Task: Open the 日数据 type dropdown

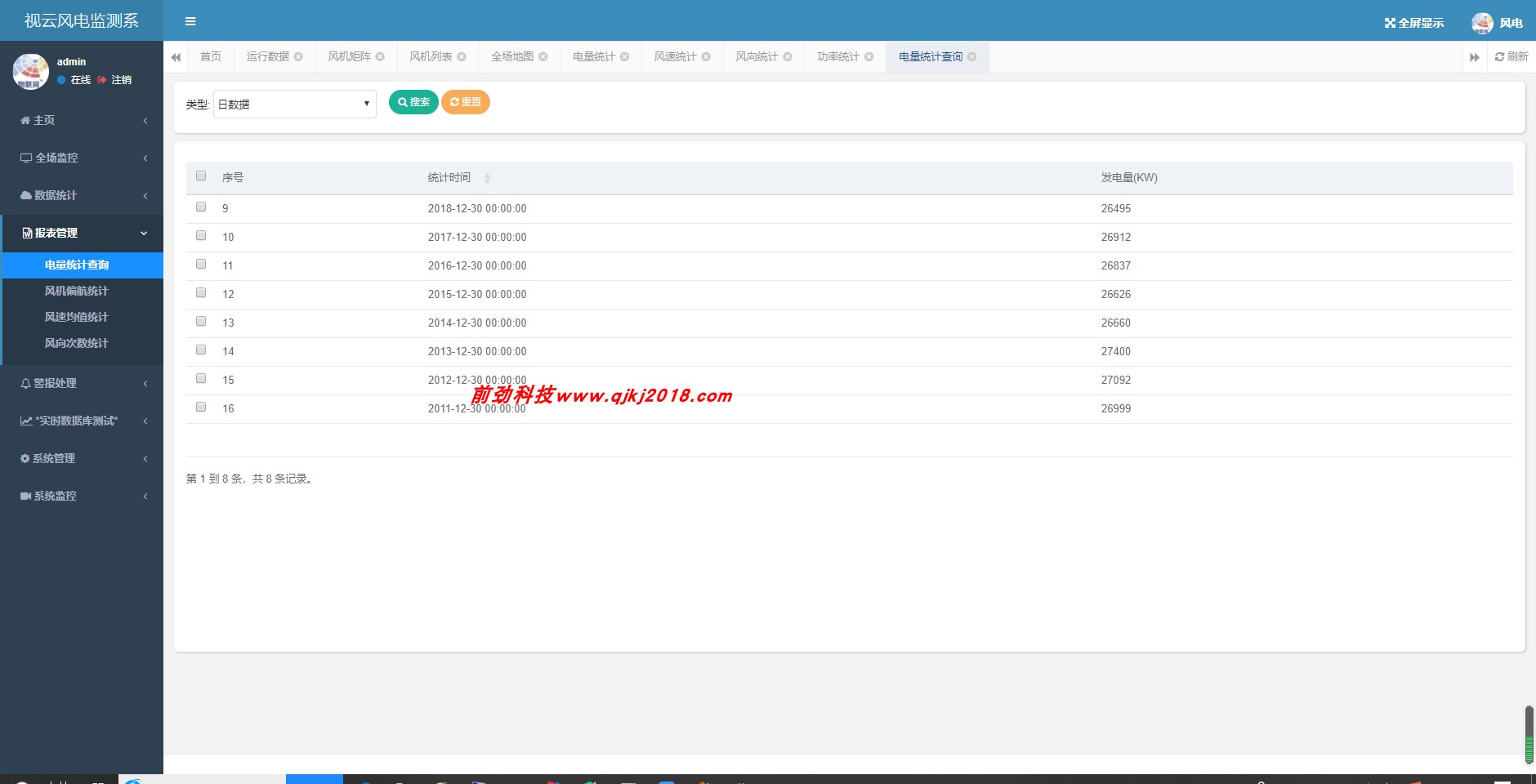Action: coord(293,104)
